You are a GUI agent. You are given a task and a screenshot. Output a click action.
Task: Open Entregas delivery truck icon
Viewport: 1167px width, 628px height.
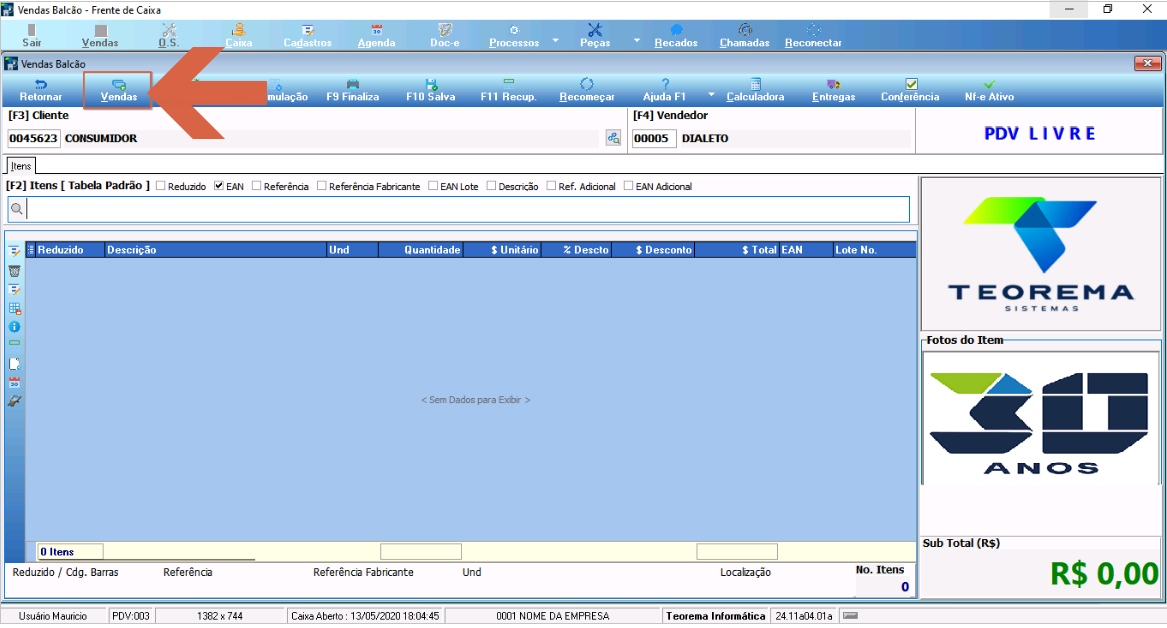pyautogui.click(x=834, y=84)
